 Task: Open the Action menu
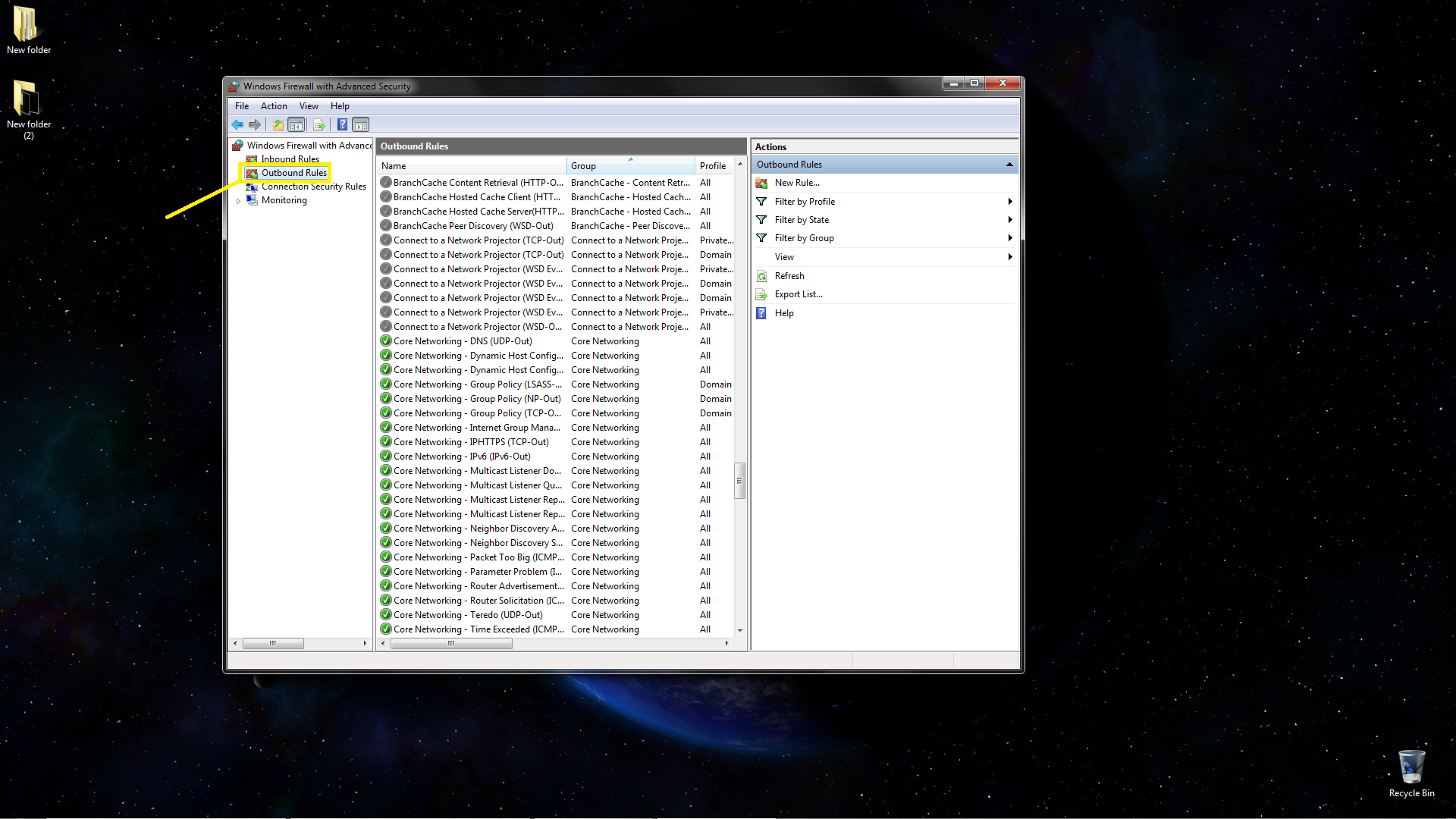(274, 106)
